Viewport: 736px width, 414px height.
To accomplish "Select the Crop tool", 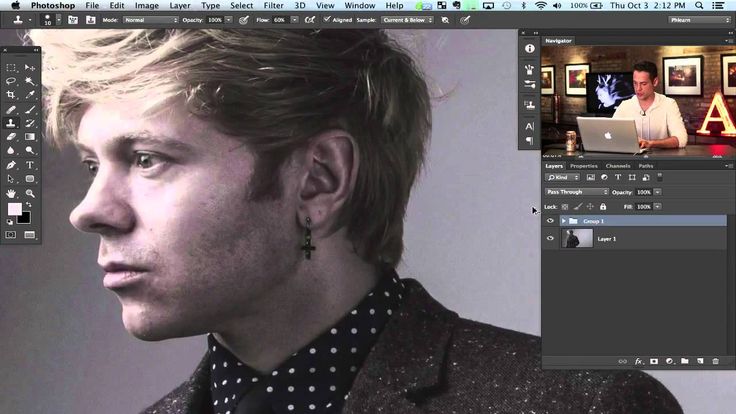I will pos(12,95).
